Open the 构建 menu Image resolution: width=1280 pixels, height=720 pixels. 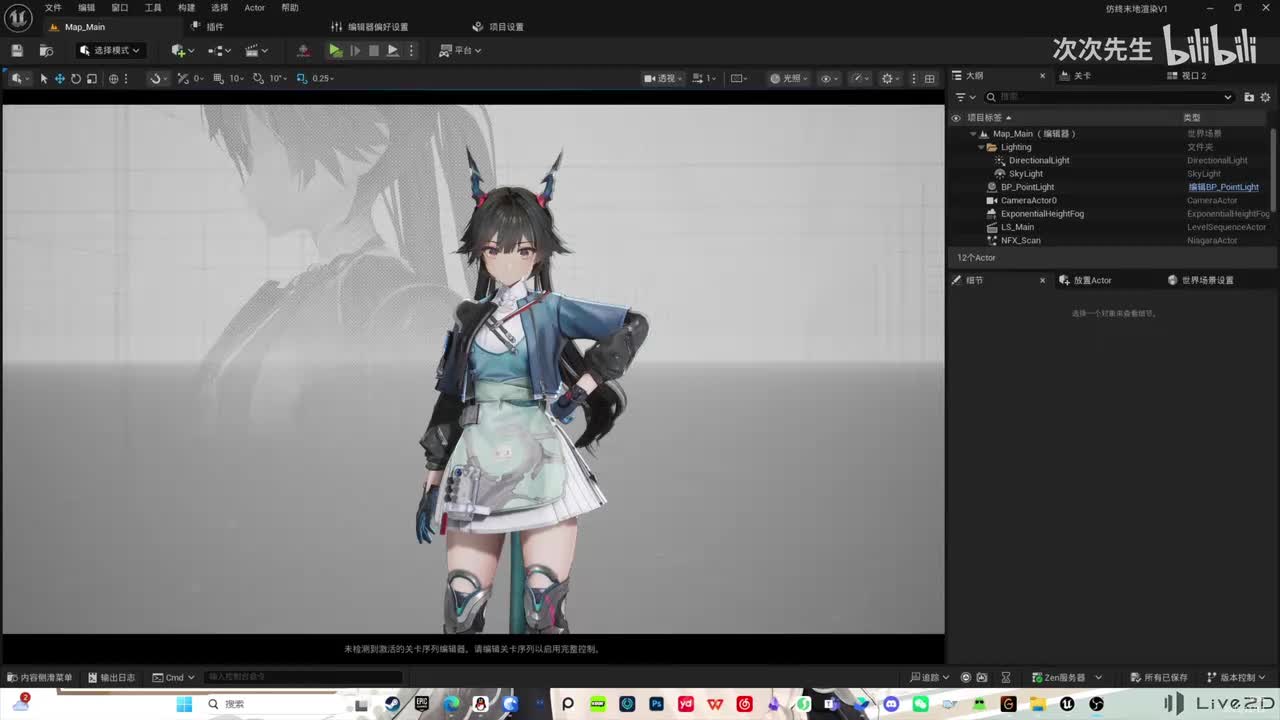click(x=187, y=8)
